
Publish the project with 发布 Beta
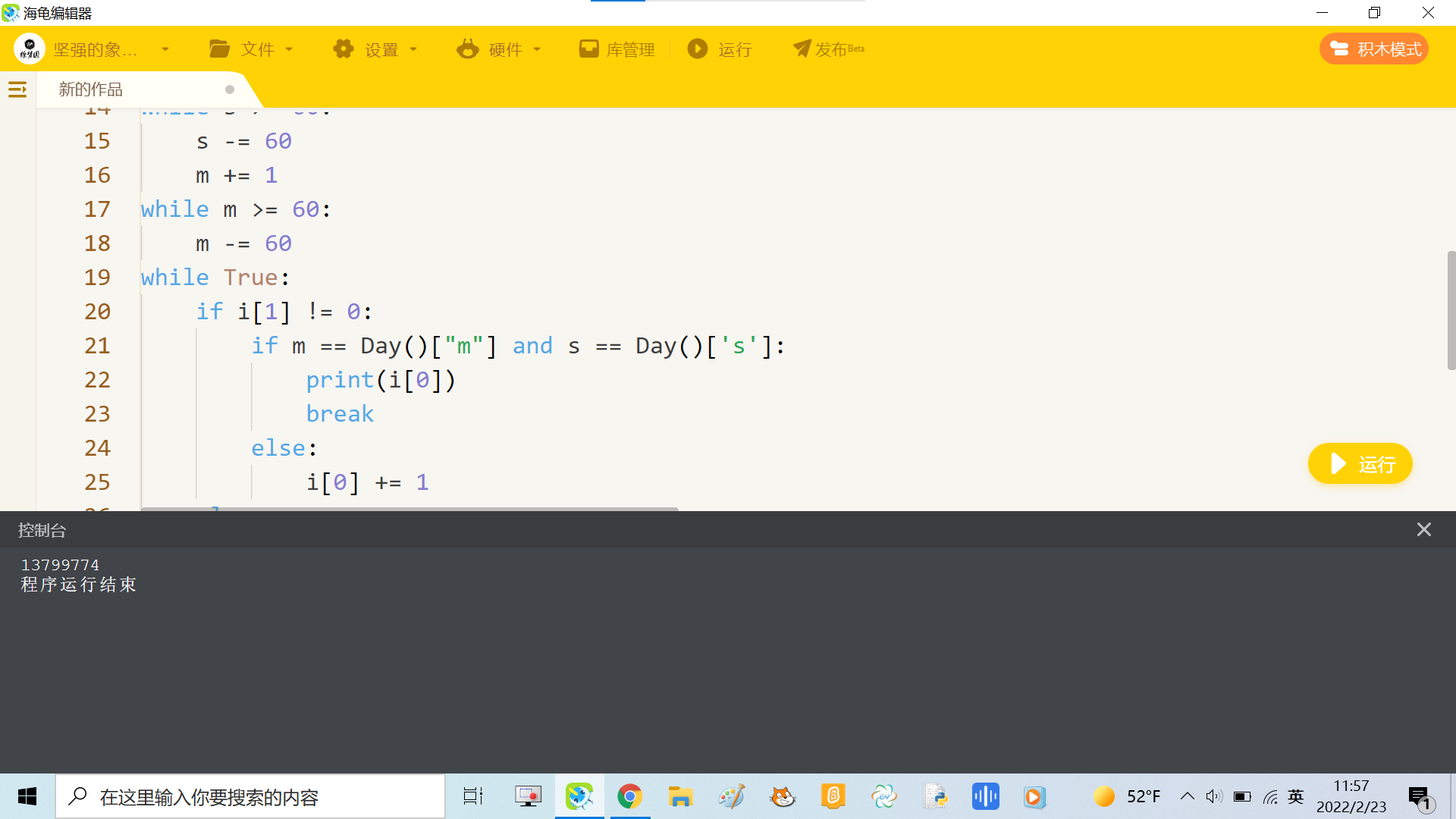829,49
